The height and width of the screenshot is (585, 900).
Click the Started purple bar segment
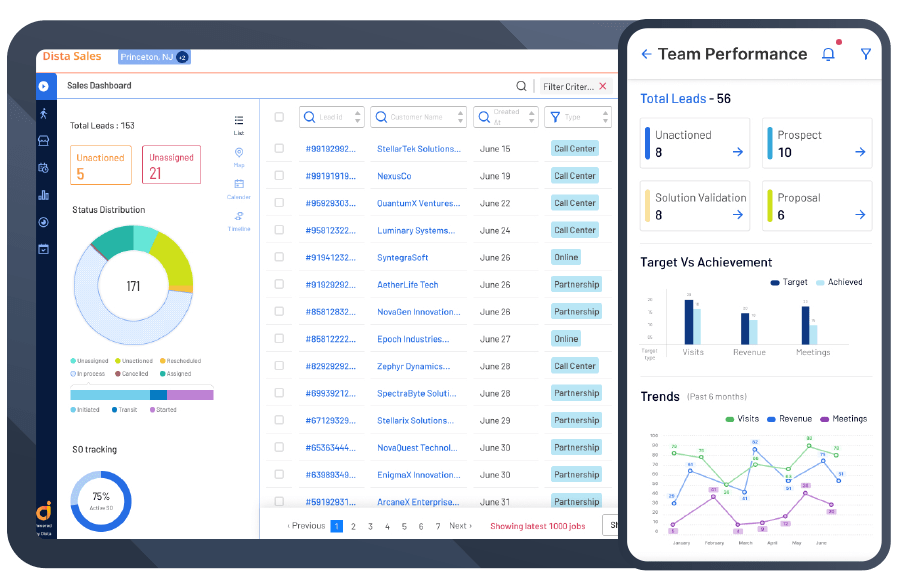coord(191,395)
